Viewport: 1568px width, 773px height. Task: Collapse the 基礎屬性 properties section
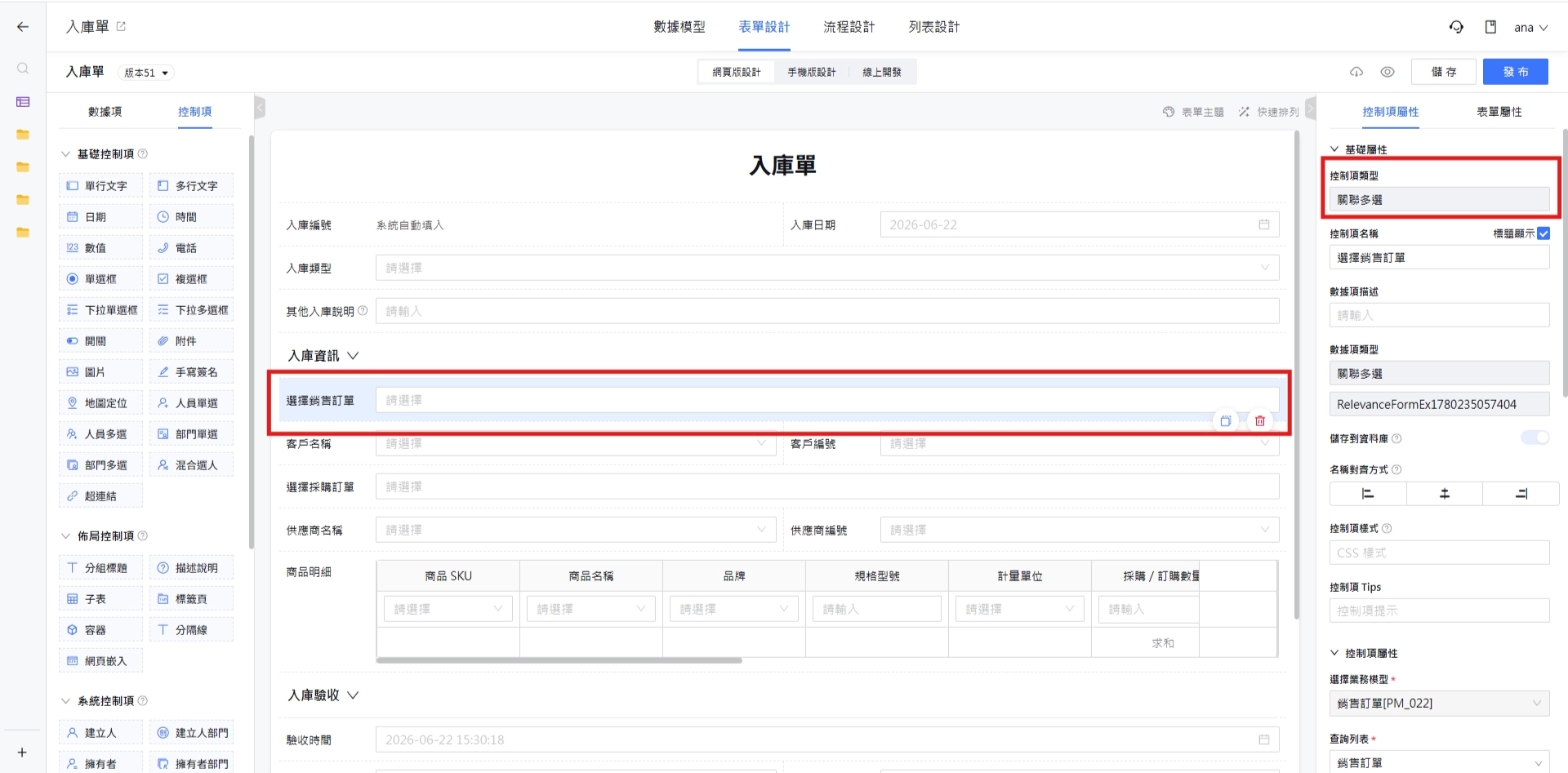[x=1334, y=149]
